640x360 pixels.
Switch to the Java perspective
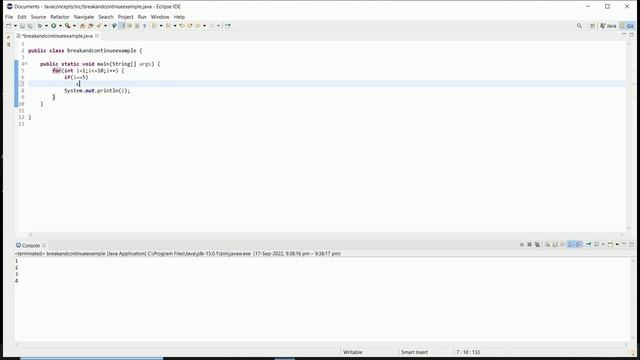[x=608, y=26]
